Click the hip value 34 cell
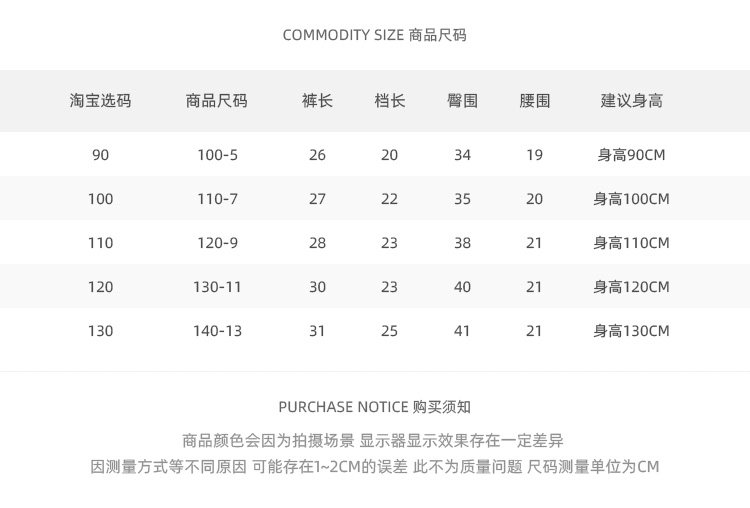 (462, 155)
